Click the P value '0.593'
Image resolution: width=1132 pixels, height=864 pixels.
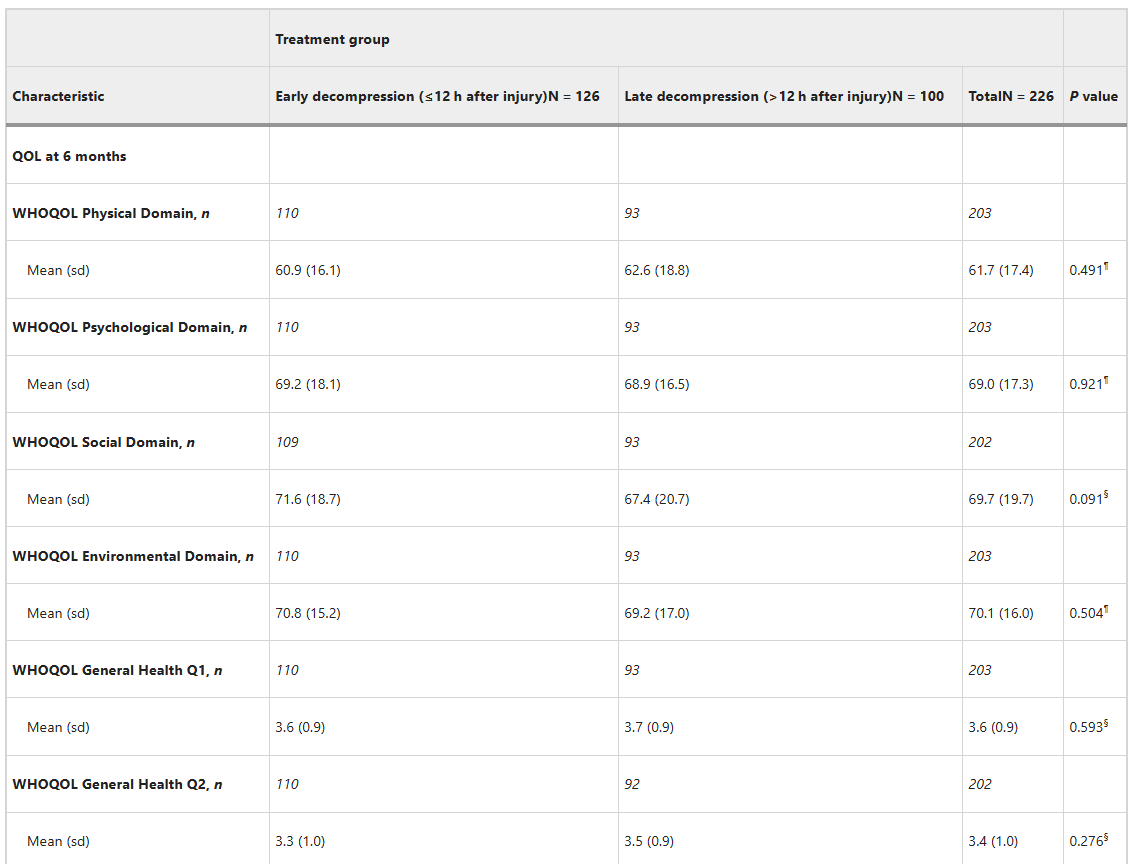(x=1088, y=727)
